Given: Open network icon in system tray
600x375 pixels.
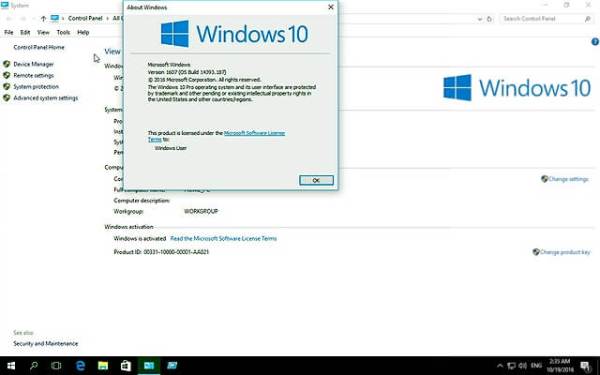Looking at the screenshot, I should point(512,366).
